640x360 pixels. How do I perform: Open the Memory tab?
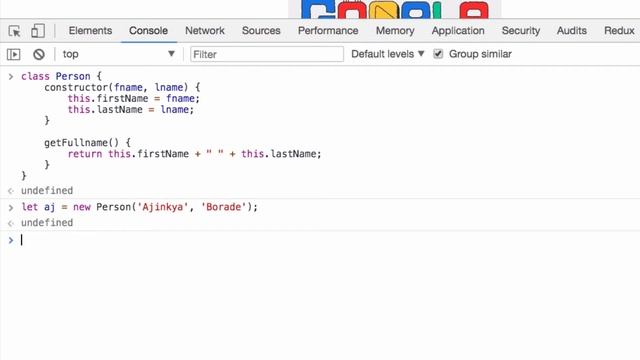395,31
